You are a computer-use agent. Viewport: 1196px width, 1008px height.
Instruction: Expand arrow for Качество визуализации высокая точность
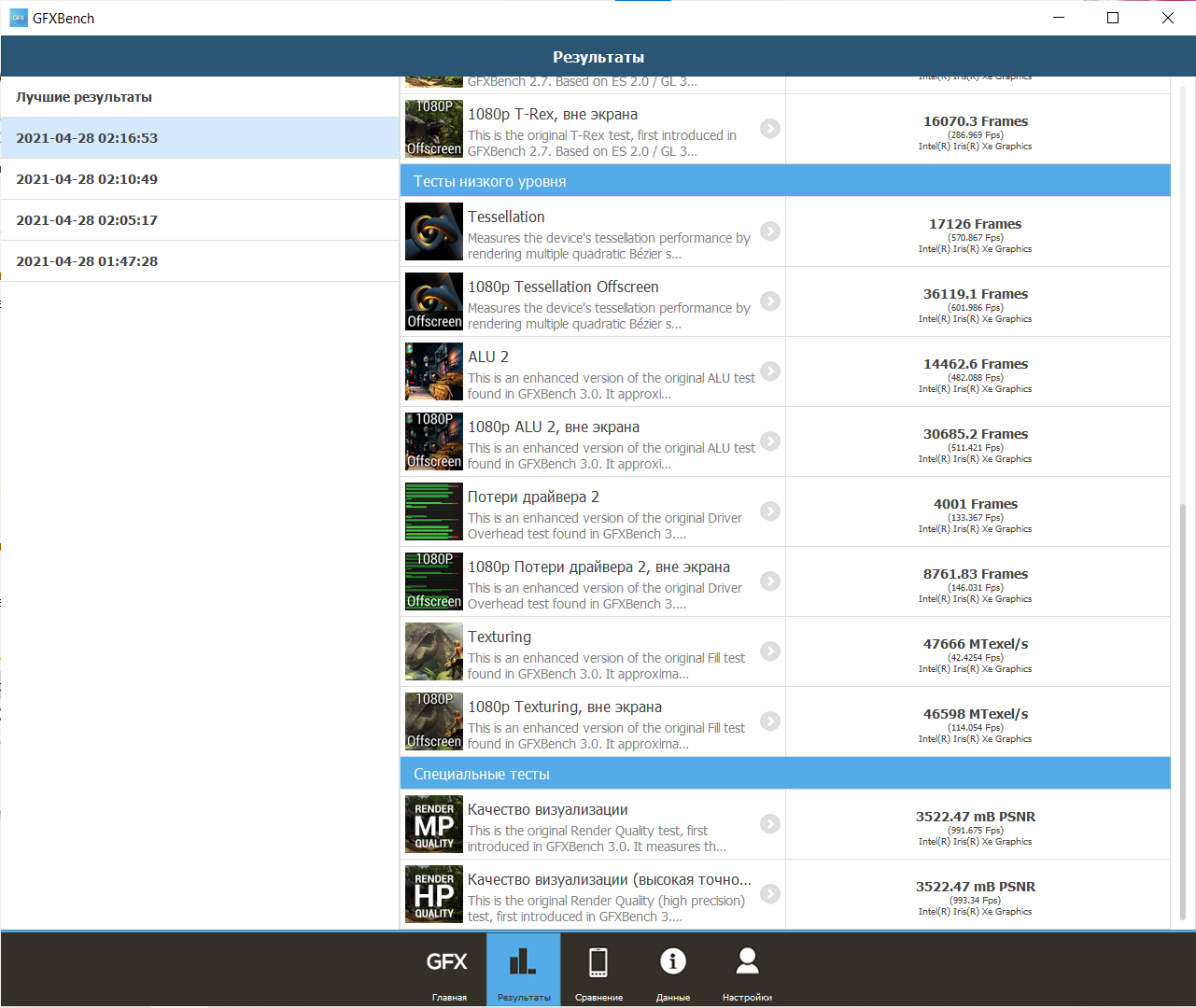point(770,894)
